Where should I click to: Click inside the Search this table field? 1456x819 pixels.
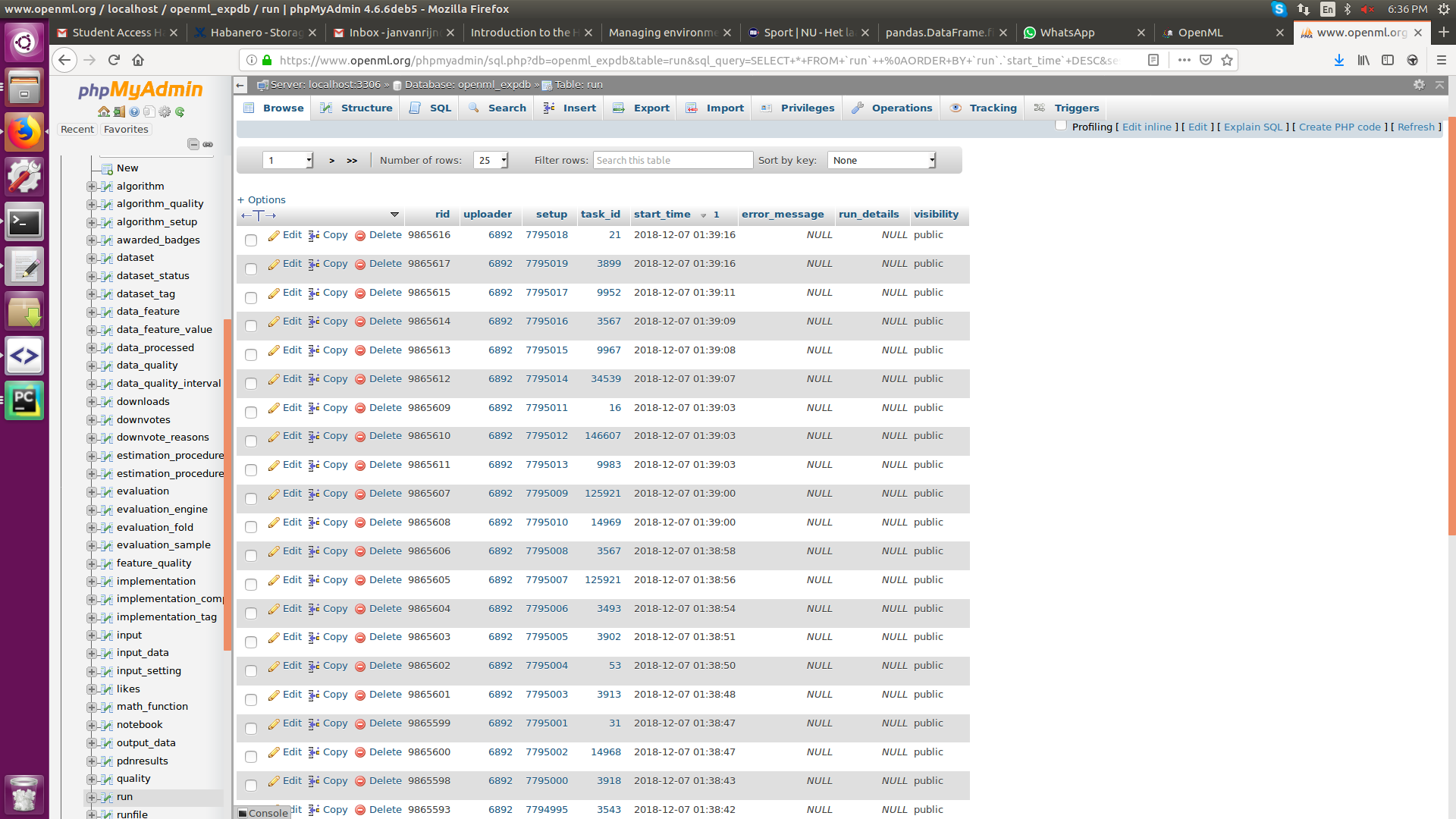coord(672,160)
